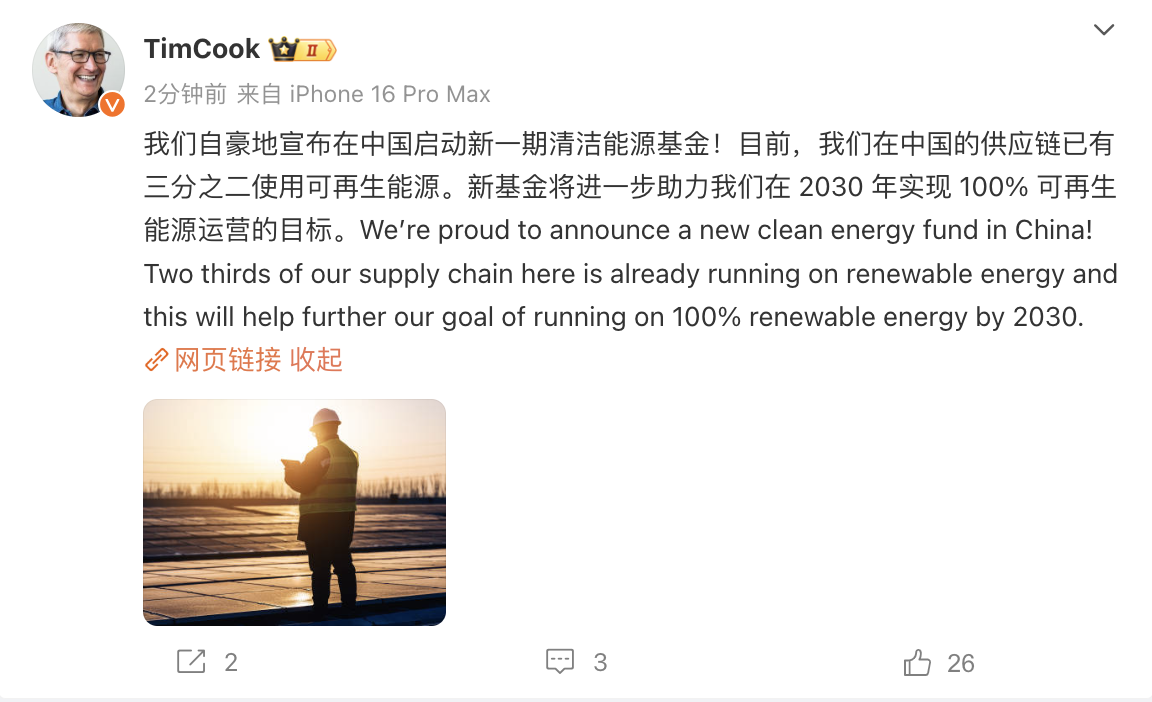Collapse the post with 收起
This screenshot has height=702, width=1152.
pos(316,360)
